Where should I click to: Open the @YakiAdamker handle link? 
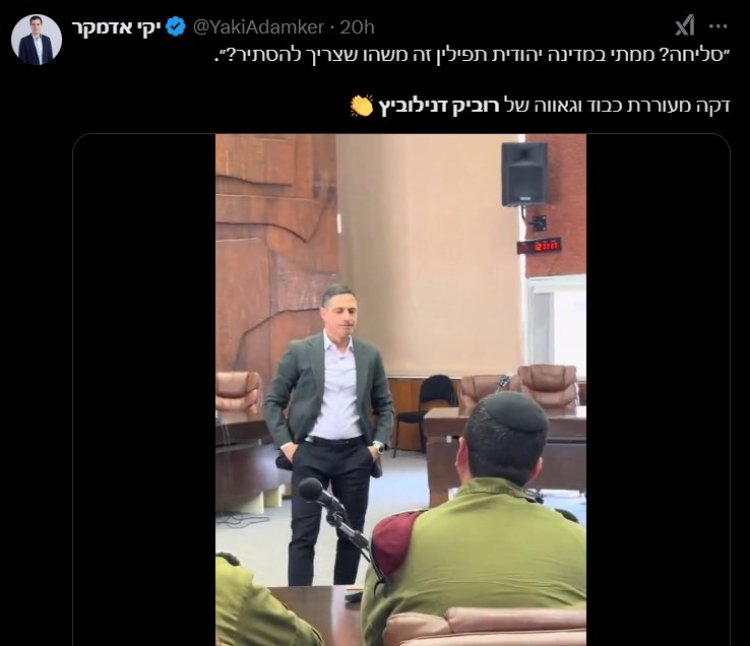(x=258, y=27)
